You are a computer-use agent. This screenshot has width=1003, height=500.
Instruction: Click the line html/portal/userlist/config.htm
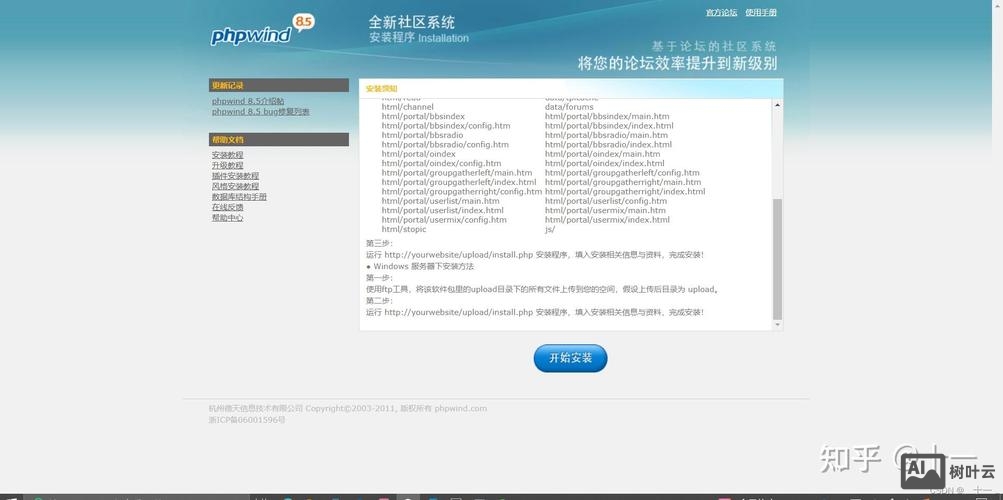606,201
